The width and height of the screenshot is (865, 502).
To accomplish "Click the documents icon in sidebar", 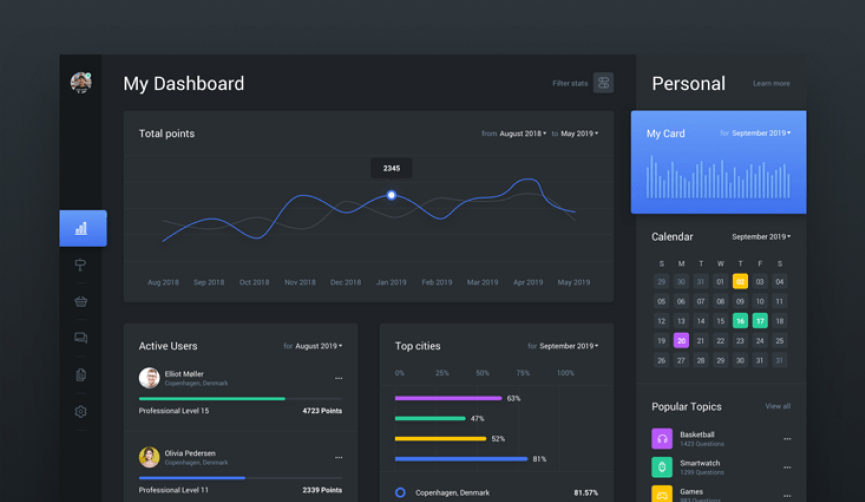I will click(81, 375).
